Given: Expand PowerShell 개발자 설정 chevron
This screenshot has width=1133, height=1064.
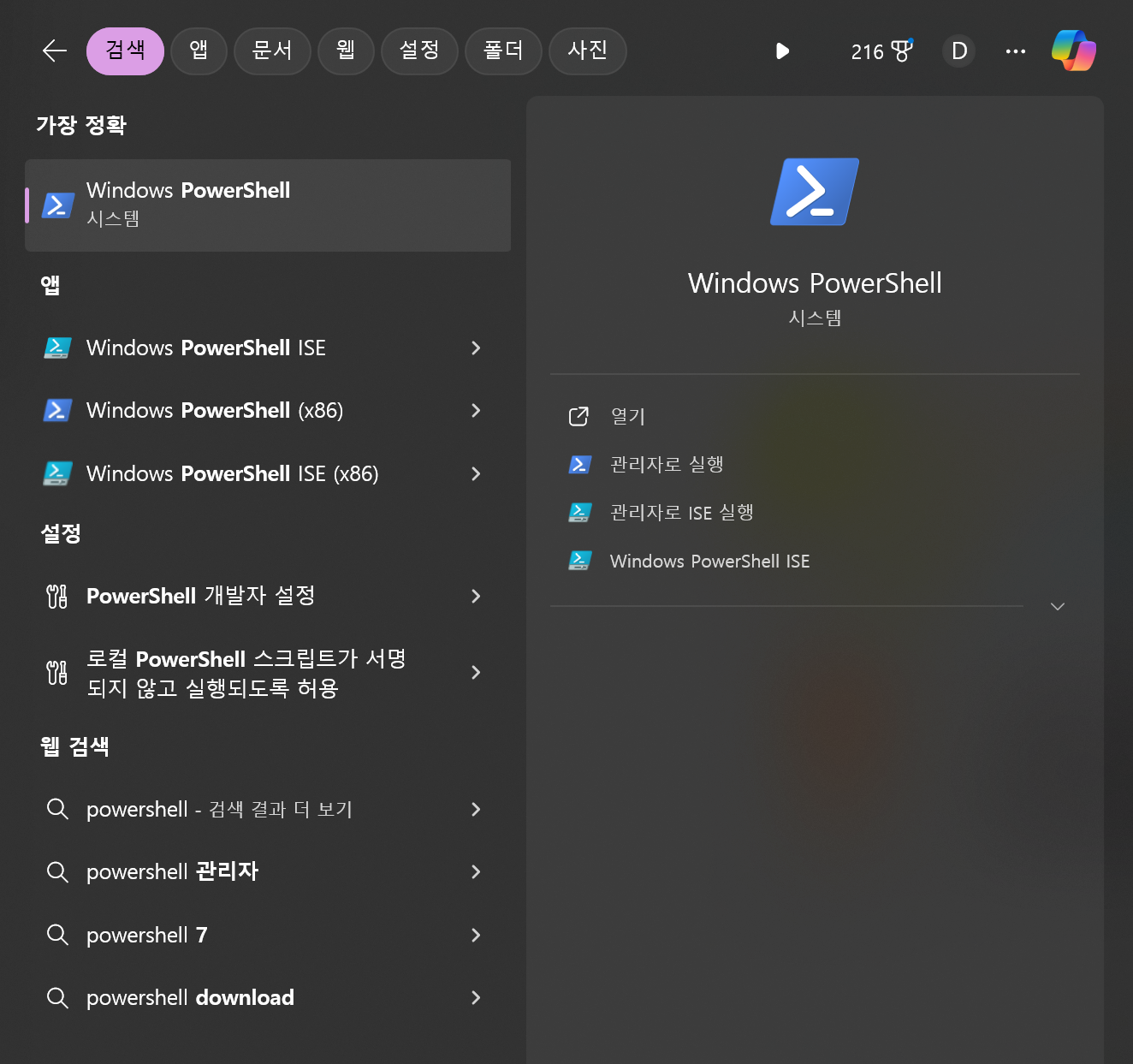Looking at the screenshot, I should (x=476, y=596).
